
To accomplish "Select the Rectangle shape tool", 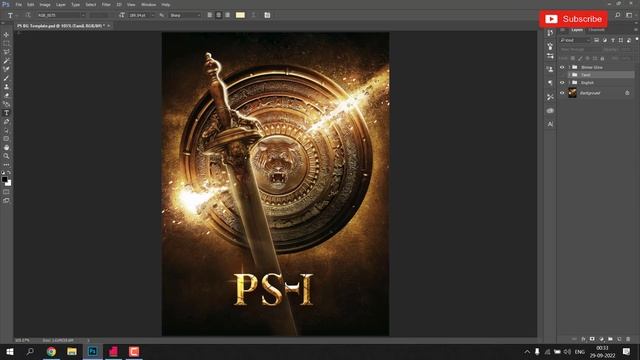I will [6, 139].
